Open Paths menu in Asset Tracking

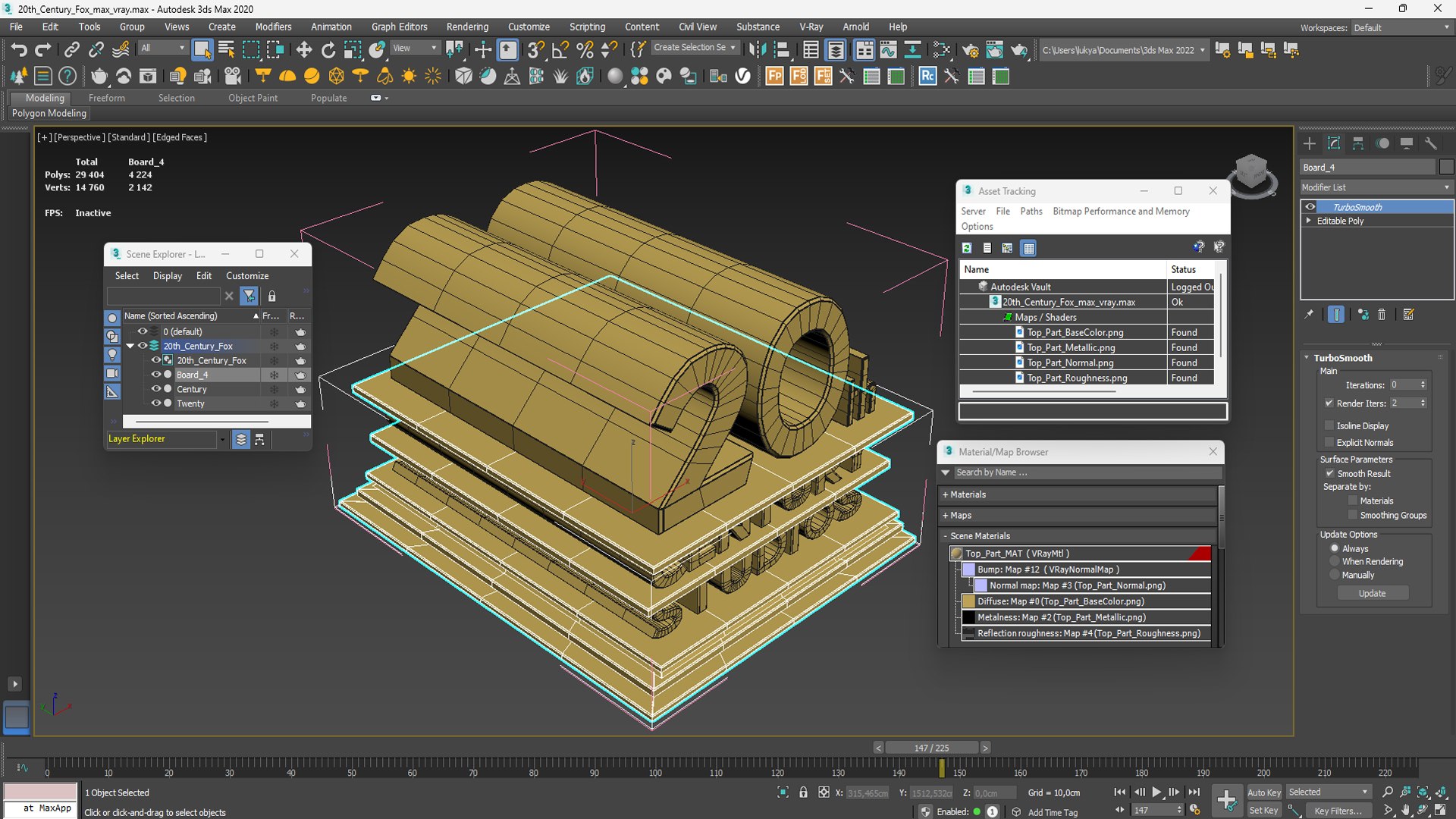pos(1031,211)
